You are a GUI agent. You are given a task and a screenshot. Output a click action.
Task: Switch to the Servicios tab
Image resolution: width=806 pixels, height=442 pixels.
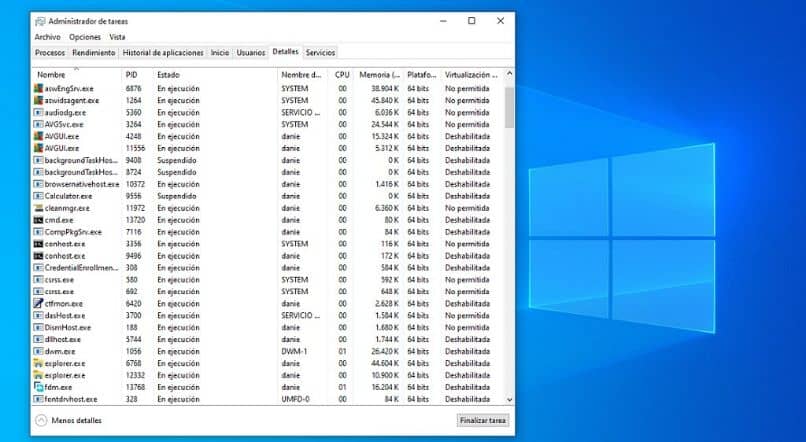[x=320, y=52]
